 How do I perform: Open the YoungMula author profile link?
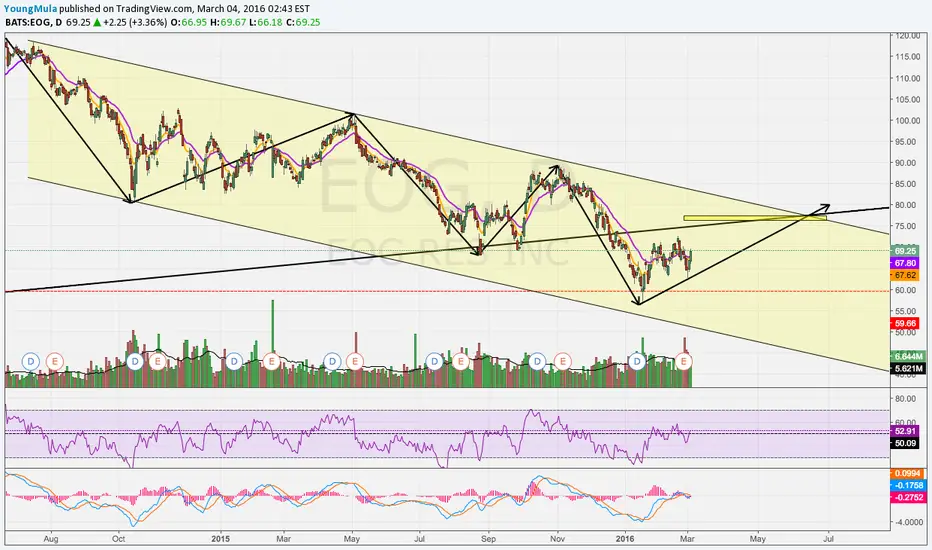tap(31, 9)
